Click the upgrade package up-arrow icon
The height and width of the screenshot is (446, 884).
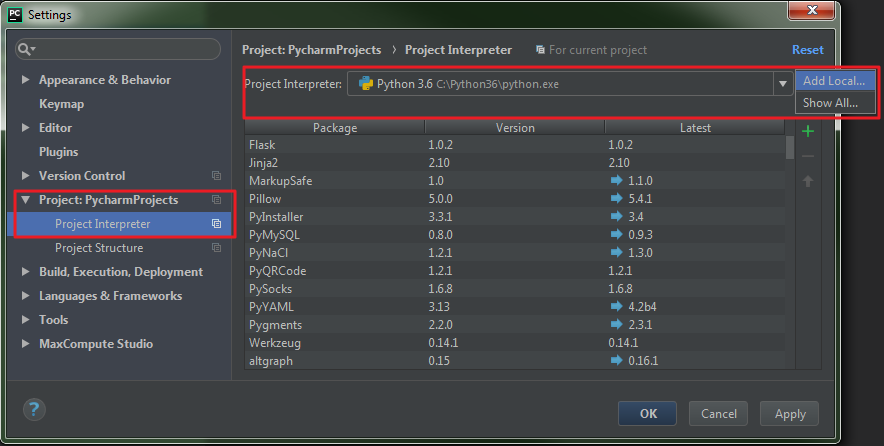(x=808, y=181)
